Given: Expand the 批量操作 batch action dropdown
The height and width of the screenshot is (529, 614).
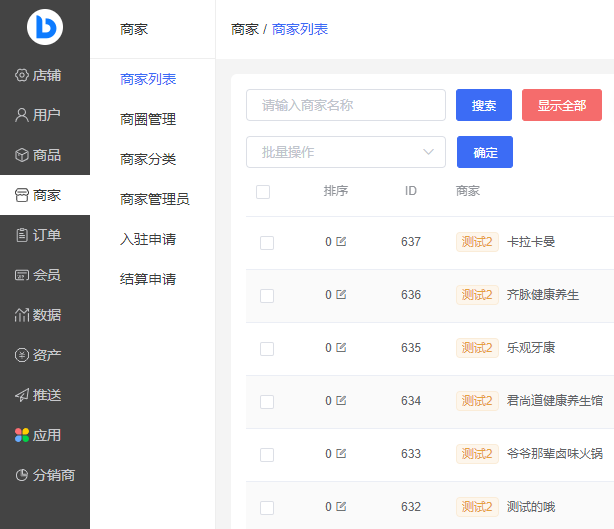Looking at the screenshot, I should tap(345, 152).
